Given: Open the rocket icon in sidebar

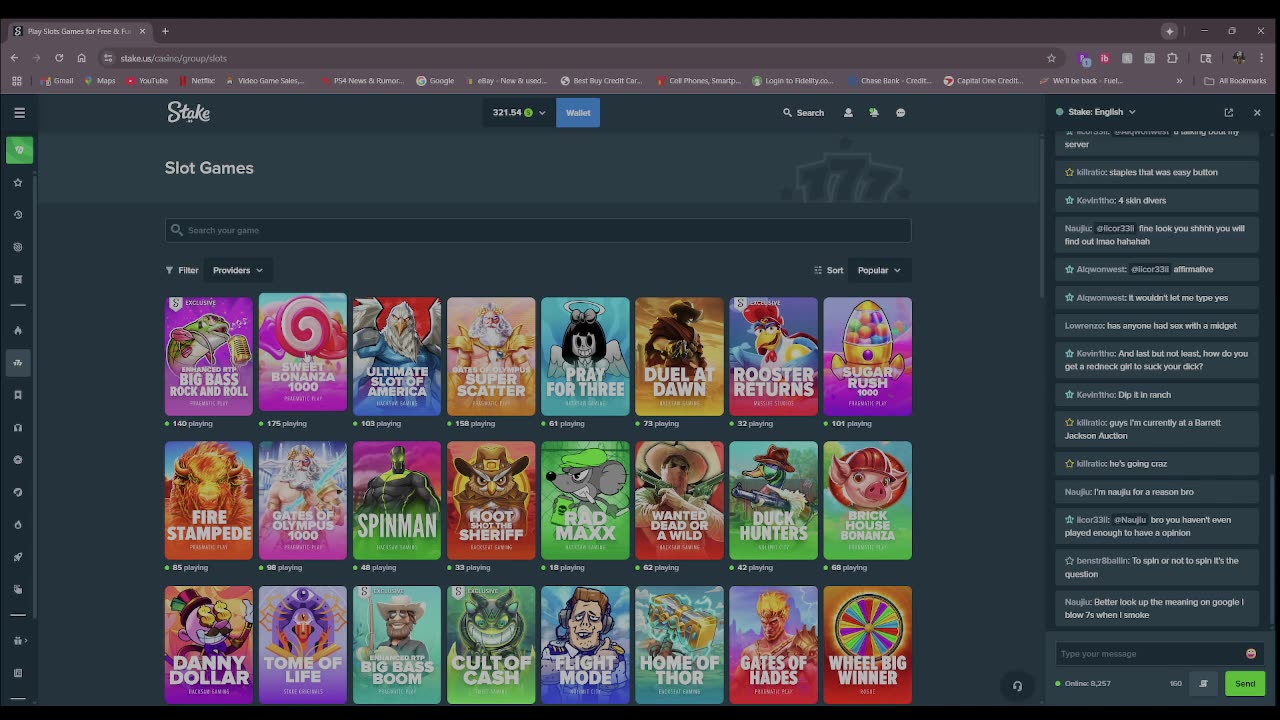Looking at the screenshot, I should 17,557.
